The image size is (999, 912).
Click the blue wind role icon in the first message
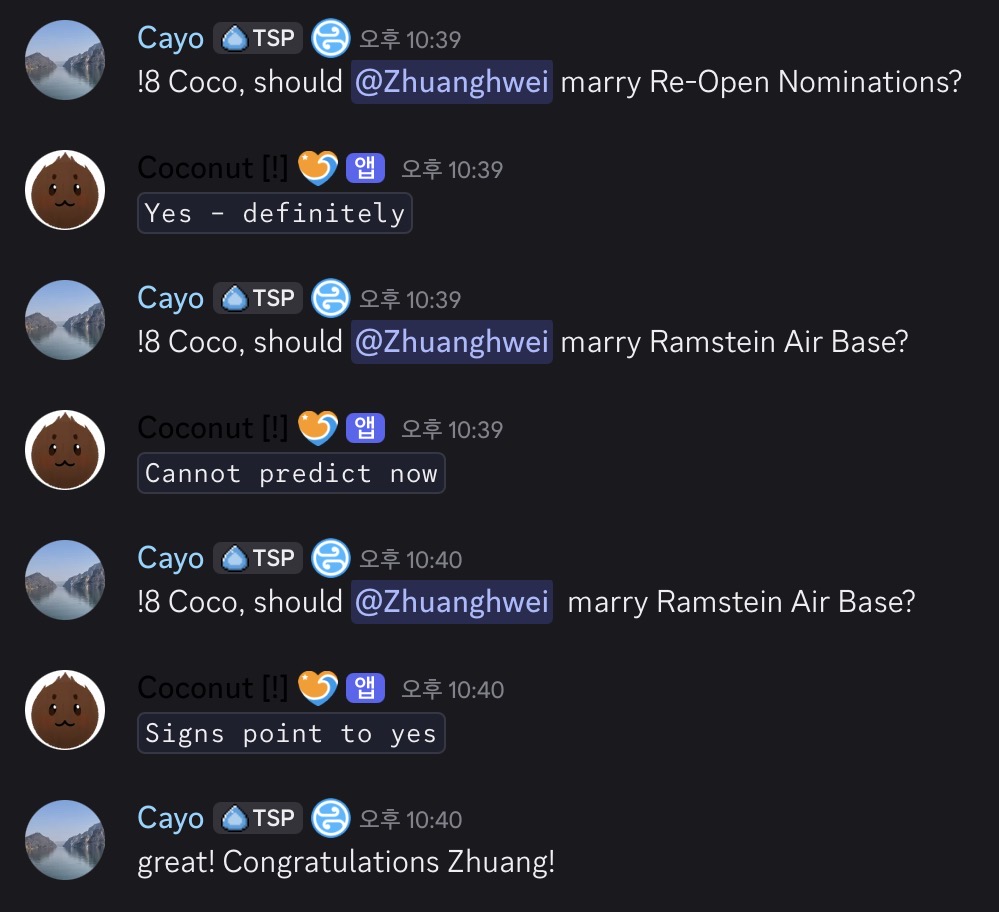[x=331, y=38]
